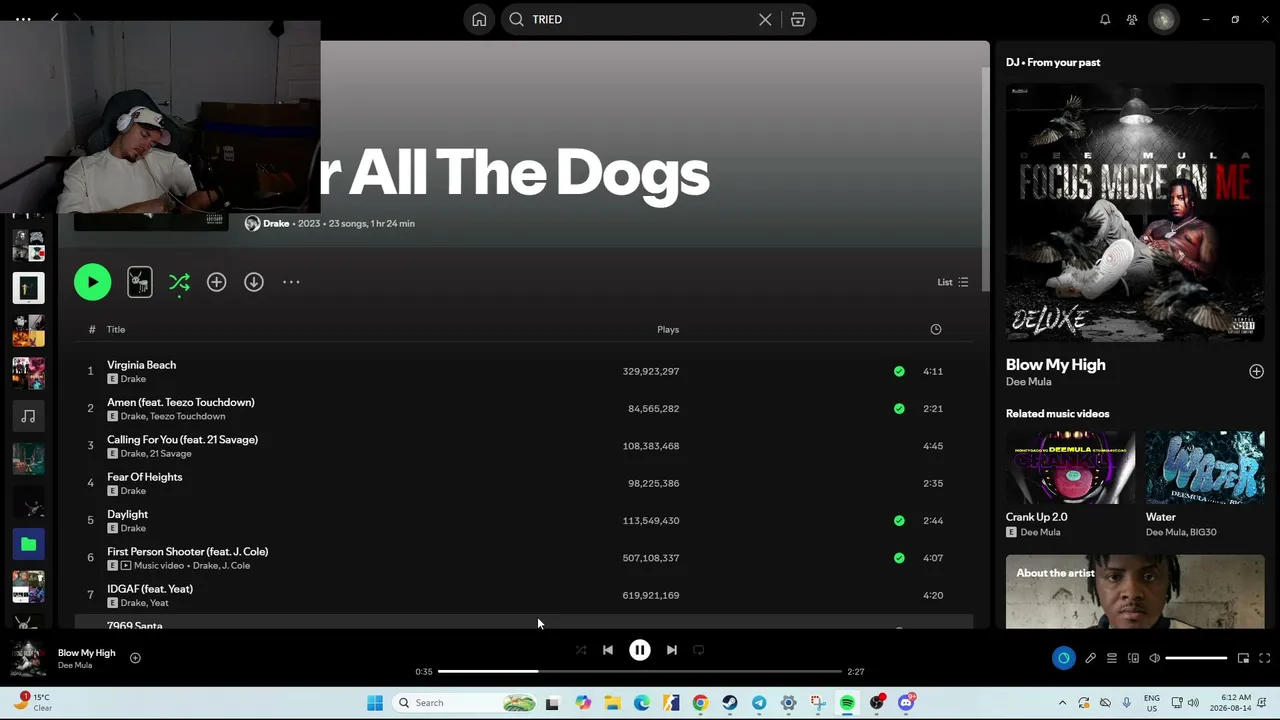Open Friend Activity icon
This screenshot has width=1280, height=720.
click(x=1132, y=19)
